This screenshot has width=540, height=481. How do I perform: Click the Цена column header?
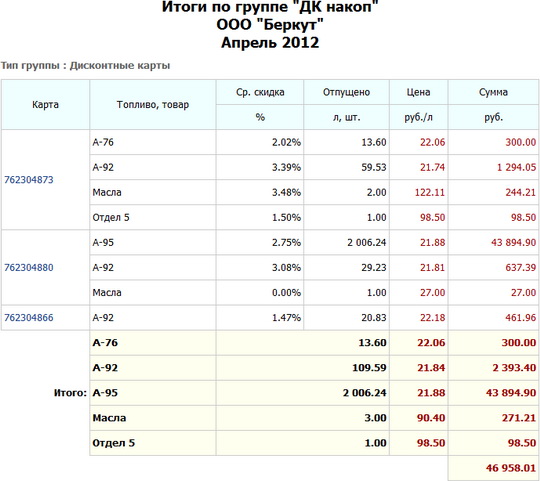coord(418,92)
